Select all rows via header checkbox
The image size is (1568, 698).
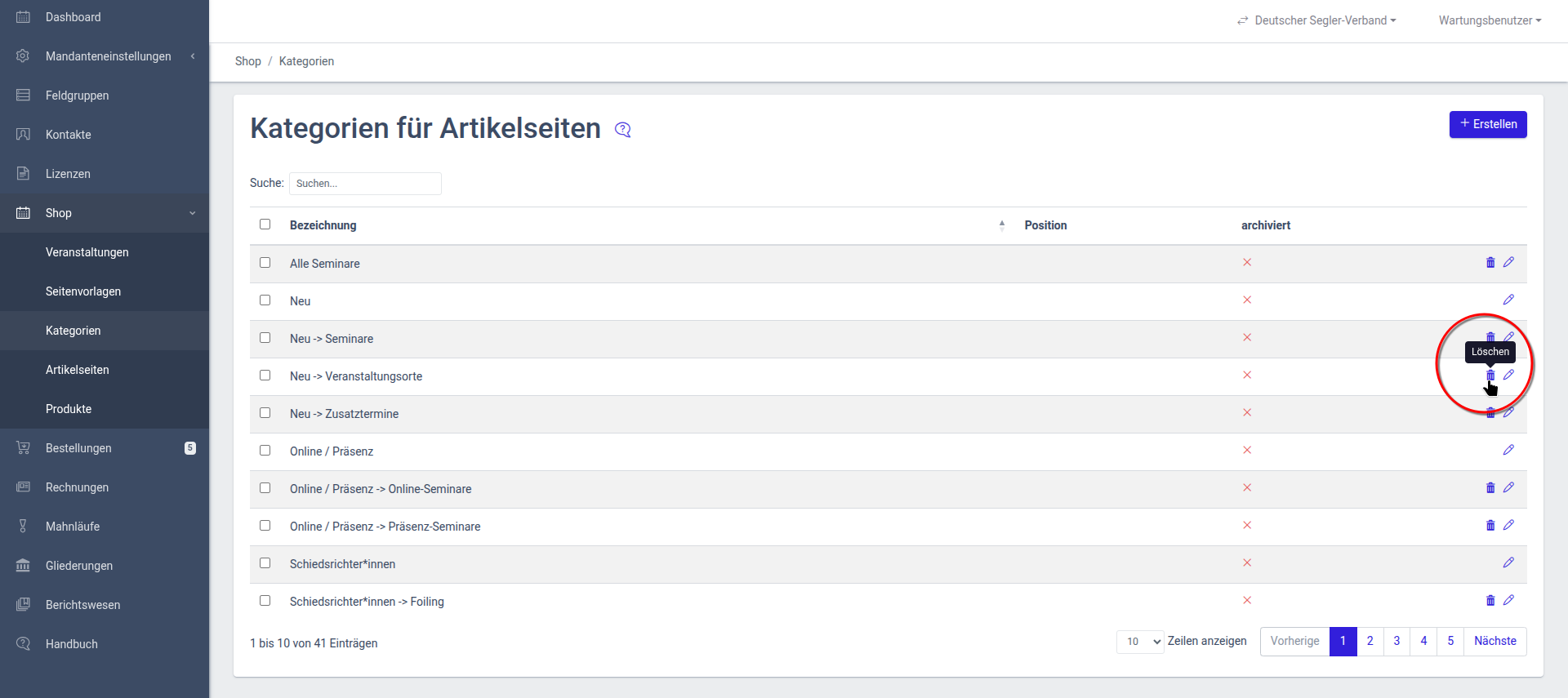click(x=265, y=225)
